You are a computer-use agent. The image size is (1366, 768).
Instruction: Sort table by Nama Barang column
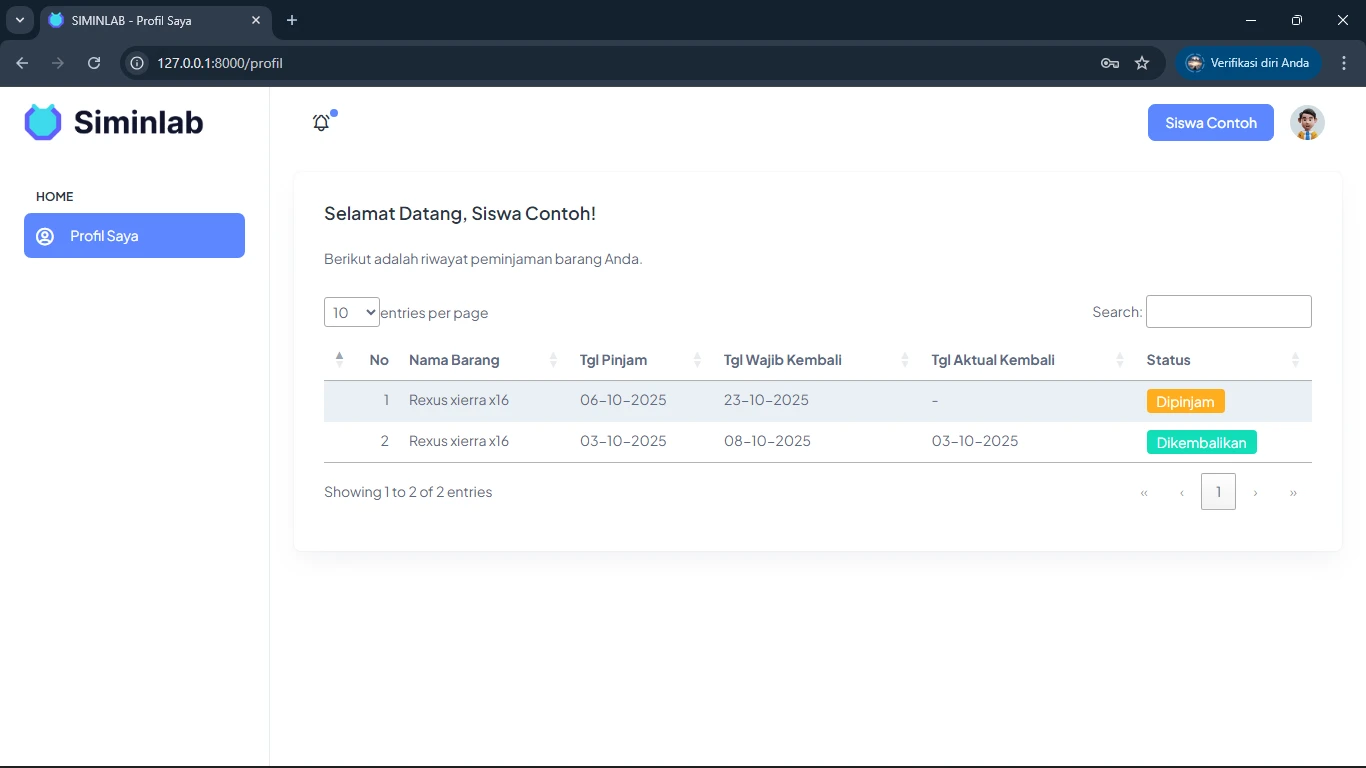tap(454, 360)
